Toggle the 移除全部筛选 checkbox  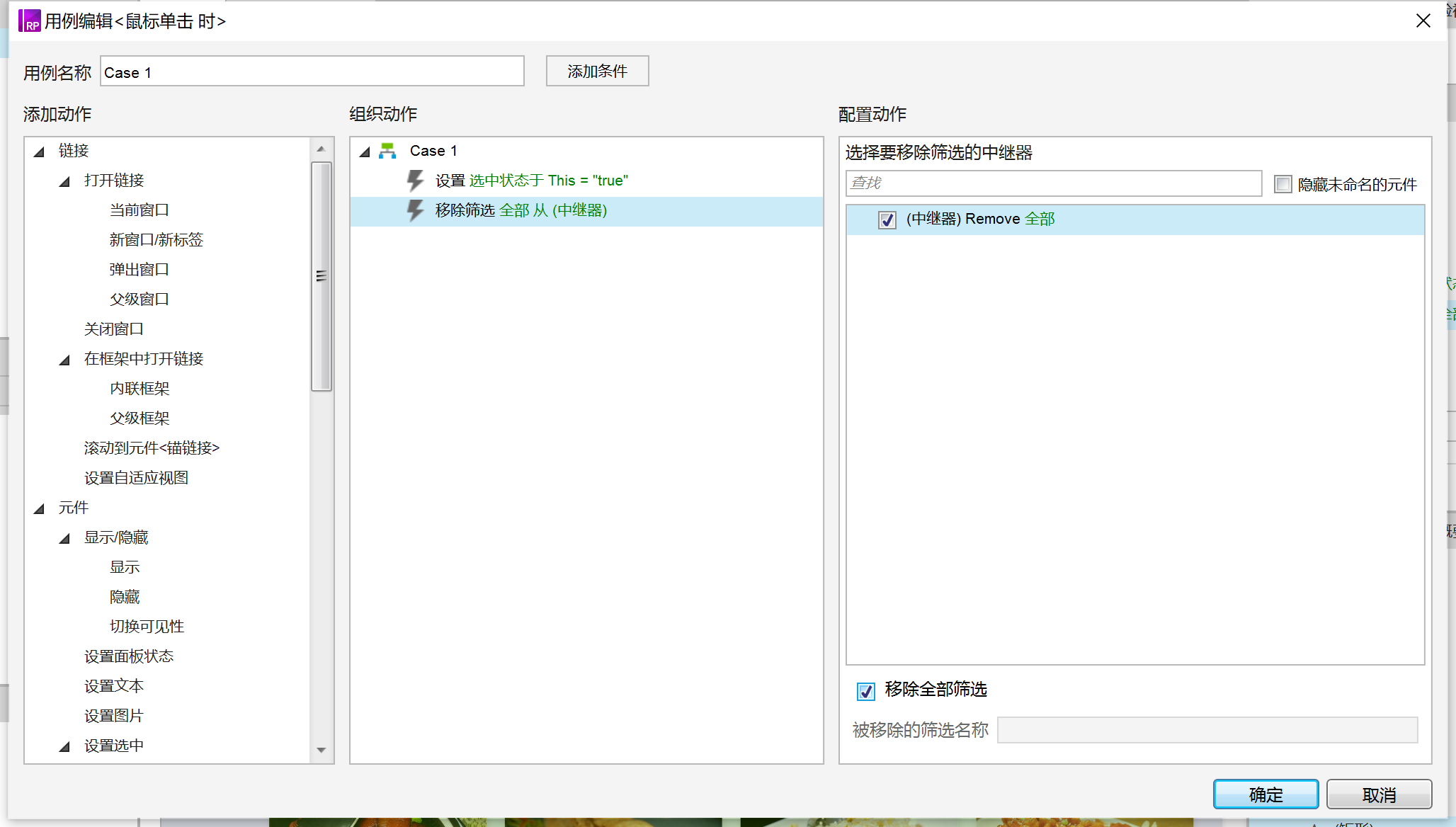coord(866,690)
